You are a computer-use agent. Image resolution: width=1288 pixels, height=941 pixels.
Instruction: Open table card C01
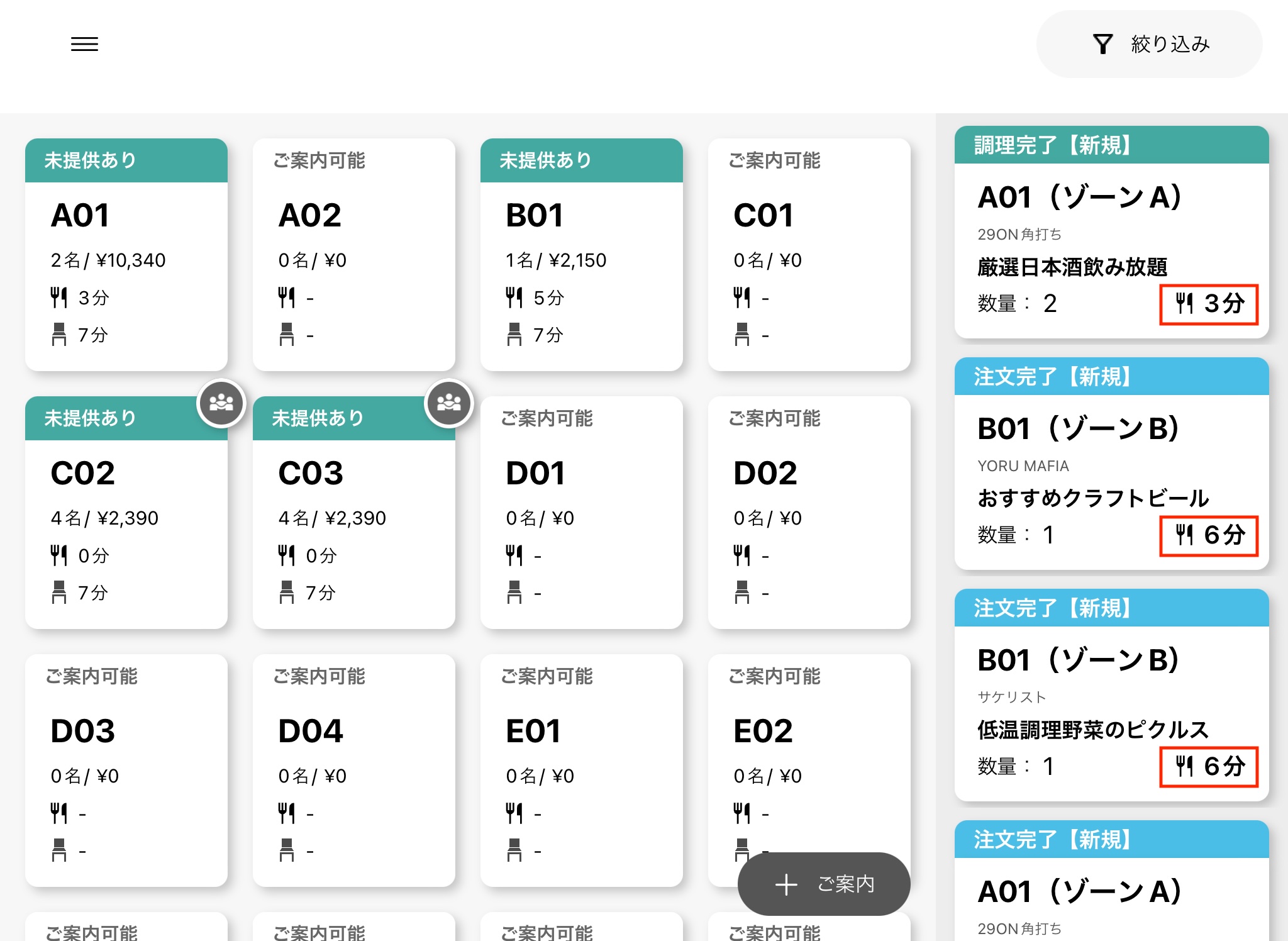click(x=809, y=255)
